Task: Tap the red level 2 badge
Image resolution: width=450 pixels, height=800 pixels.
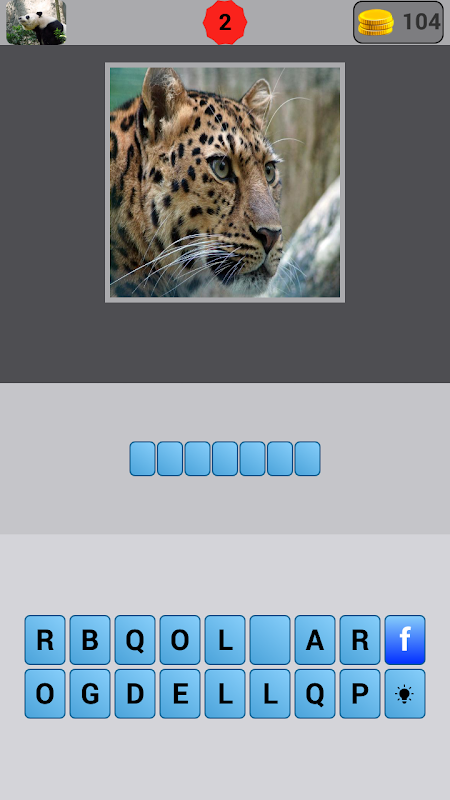Action: [225, 22]
